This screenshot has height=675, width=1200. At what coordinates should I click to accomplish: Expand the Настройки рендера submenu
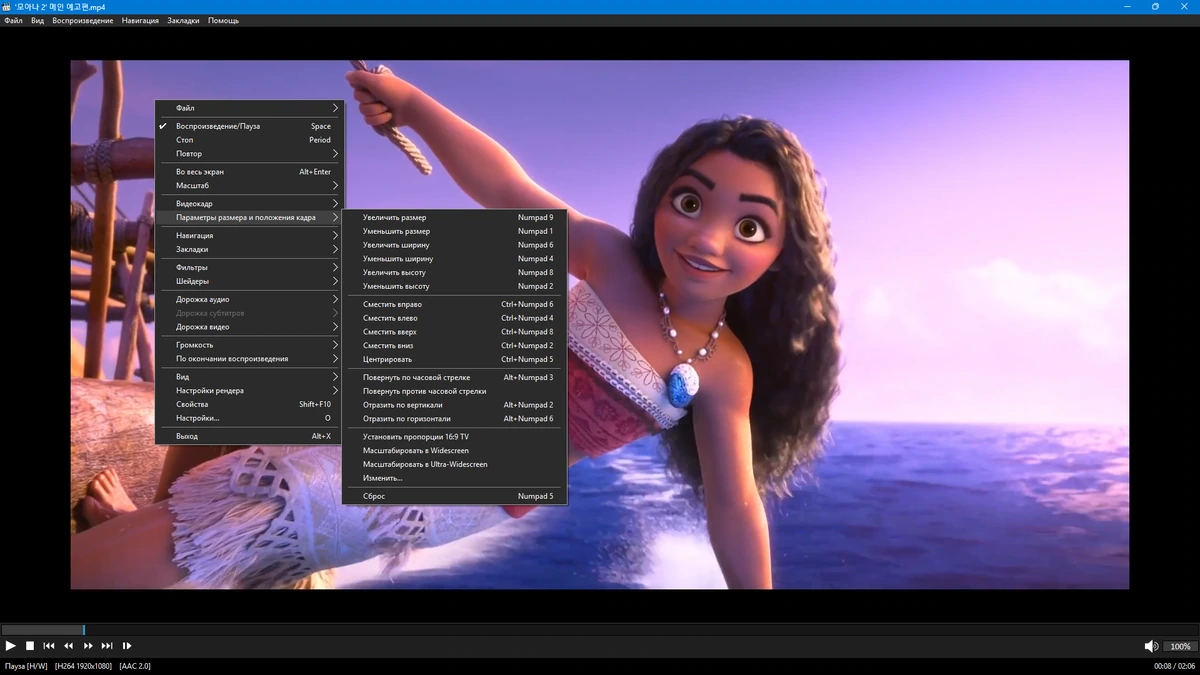click(249, 391)
